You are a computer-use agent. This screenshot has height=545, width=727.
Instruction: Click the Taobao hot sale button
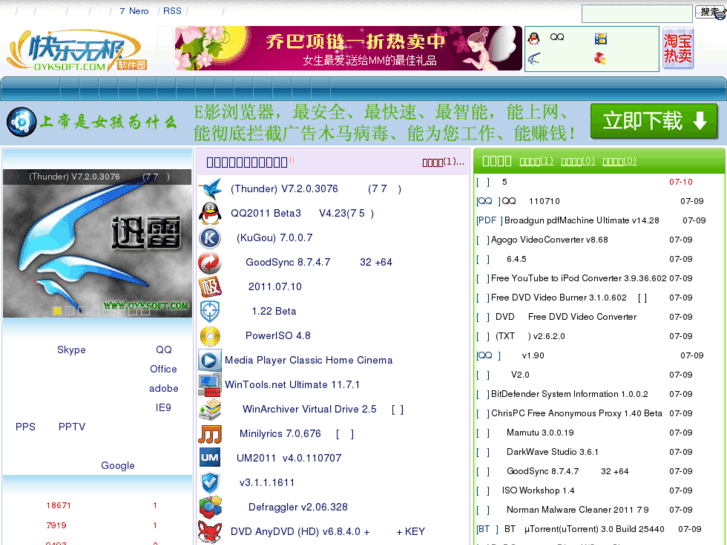pyautogui.click(x=678, y=48)
